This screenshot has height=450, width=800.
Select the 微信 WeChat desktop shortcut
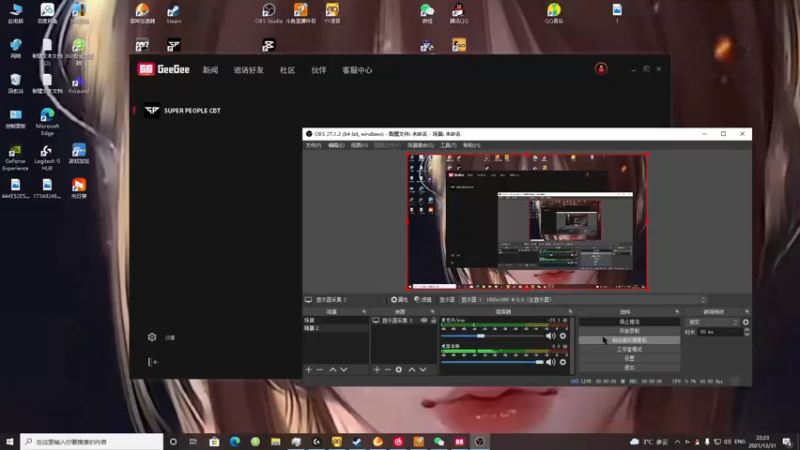click(427, 13)
